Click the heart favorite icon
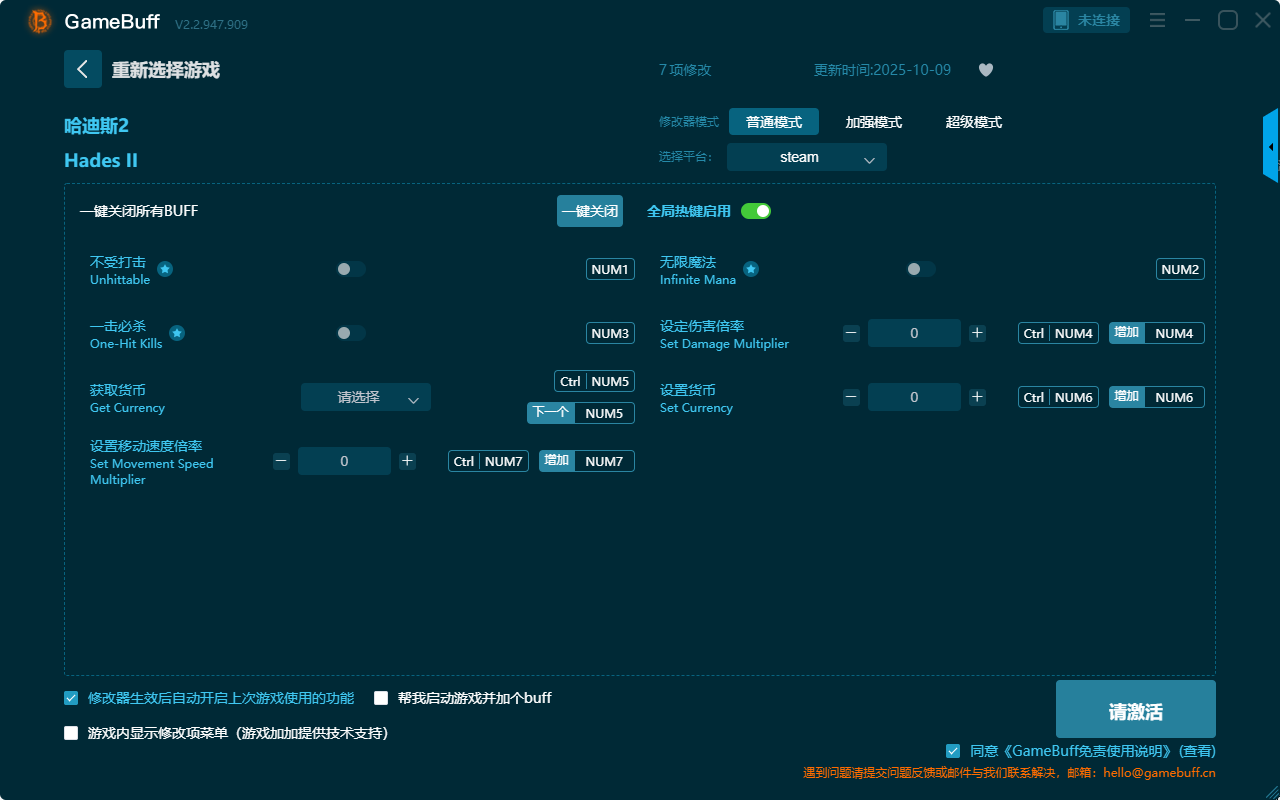This screenshot has height=800, width=1280. [985, 70]
